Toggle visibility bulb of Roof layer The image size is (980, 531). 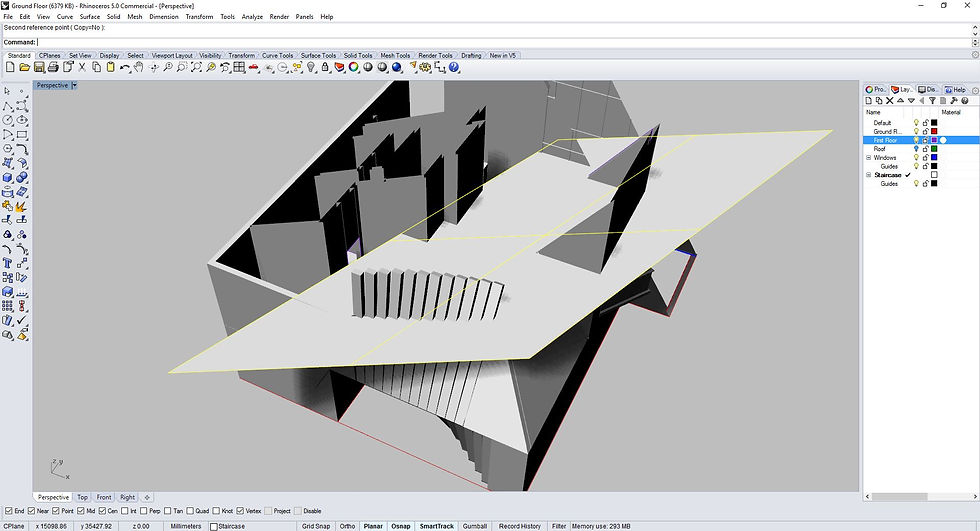[916, 149]
